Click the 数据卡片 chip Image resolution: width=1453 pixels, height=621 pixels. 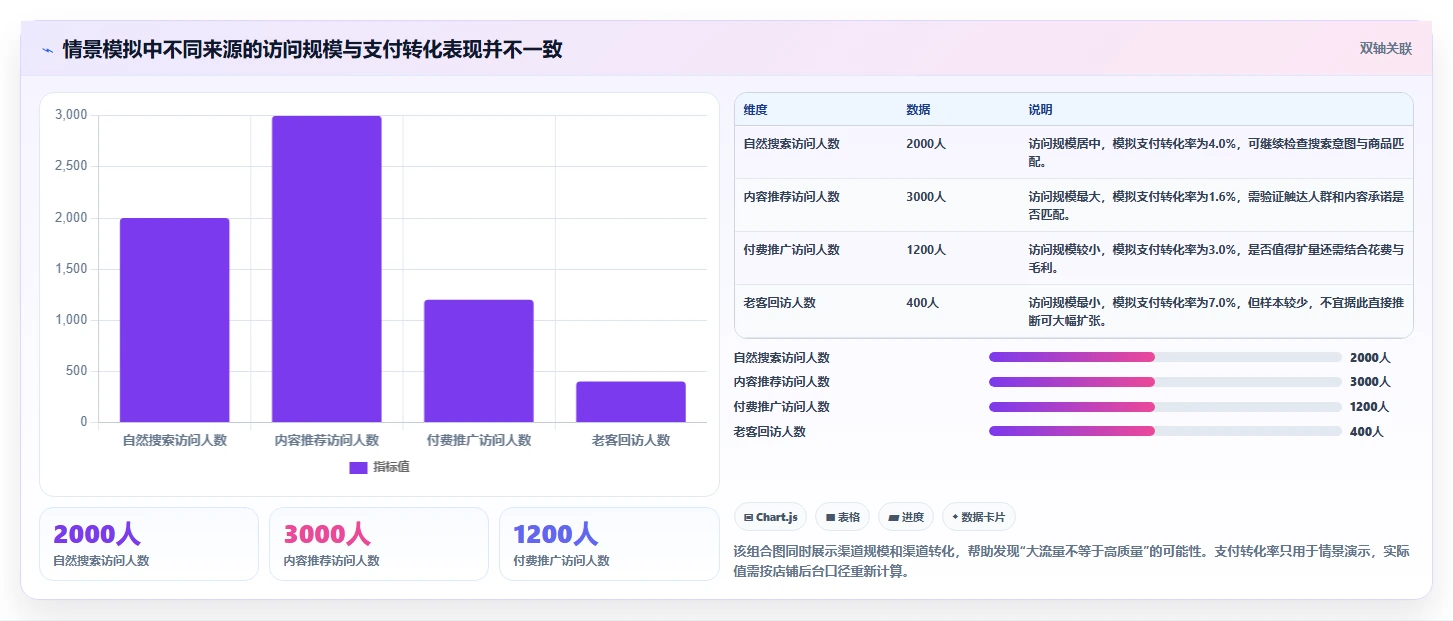tap(978, 517)
